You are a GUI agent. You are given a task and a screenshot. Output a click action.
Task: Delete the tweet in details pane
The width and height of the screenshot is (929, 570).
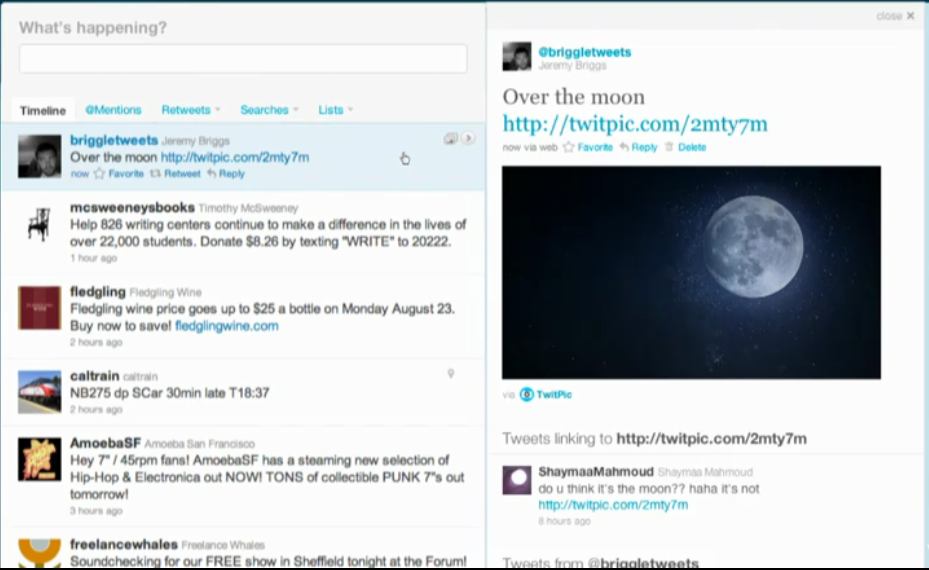[x=685, y=147]
